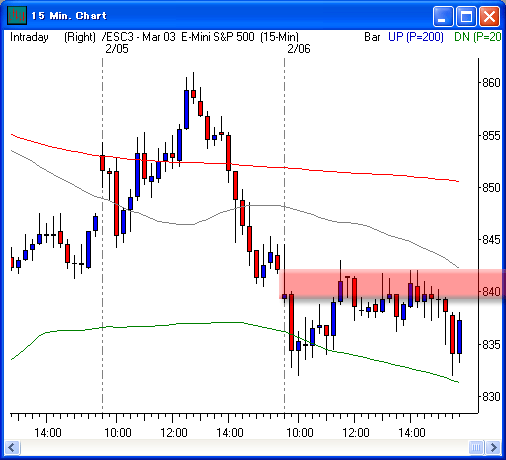Click the '15 Min. Chart' window title
This screenshot has height=460, width=506.
69,16
